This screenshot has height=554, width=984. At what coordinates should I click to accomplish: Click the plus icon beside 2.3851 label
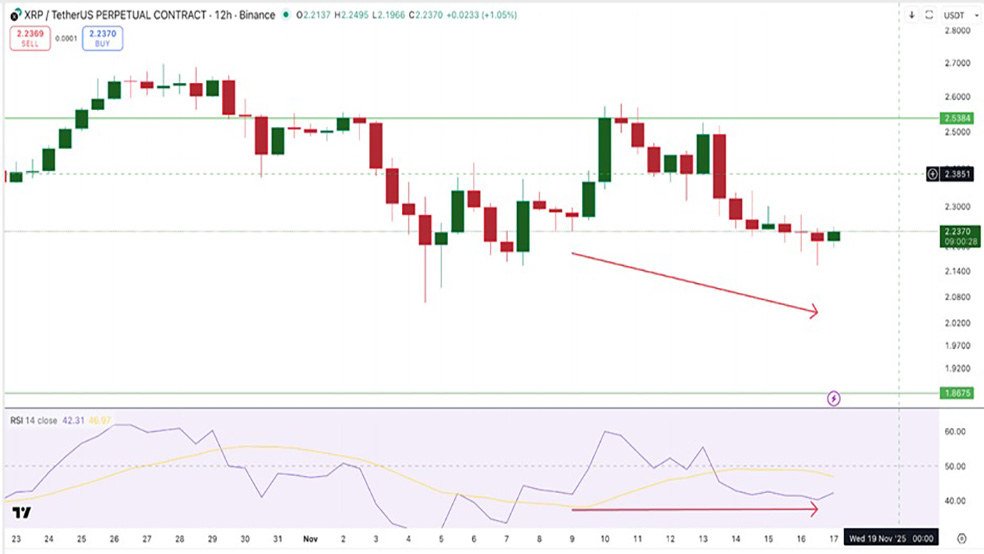click(933, 174)
